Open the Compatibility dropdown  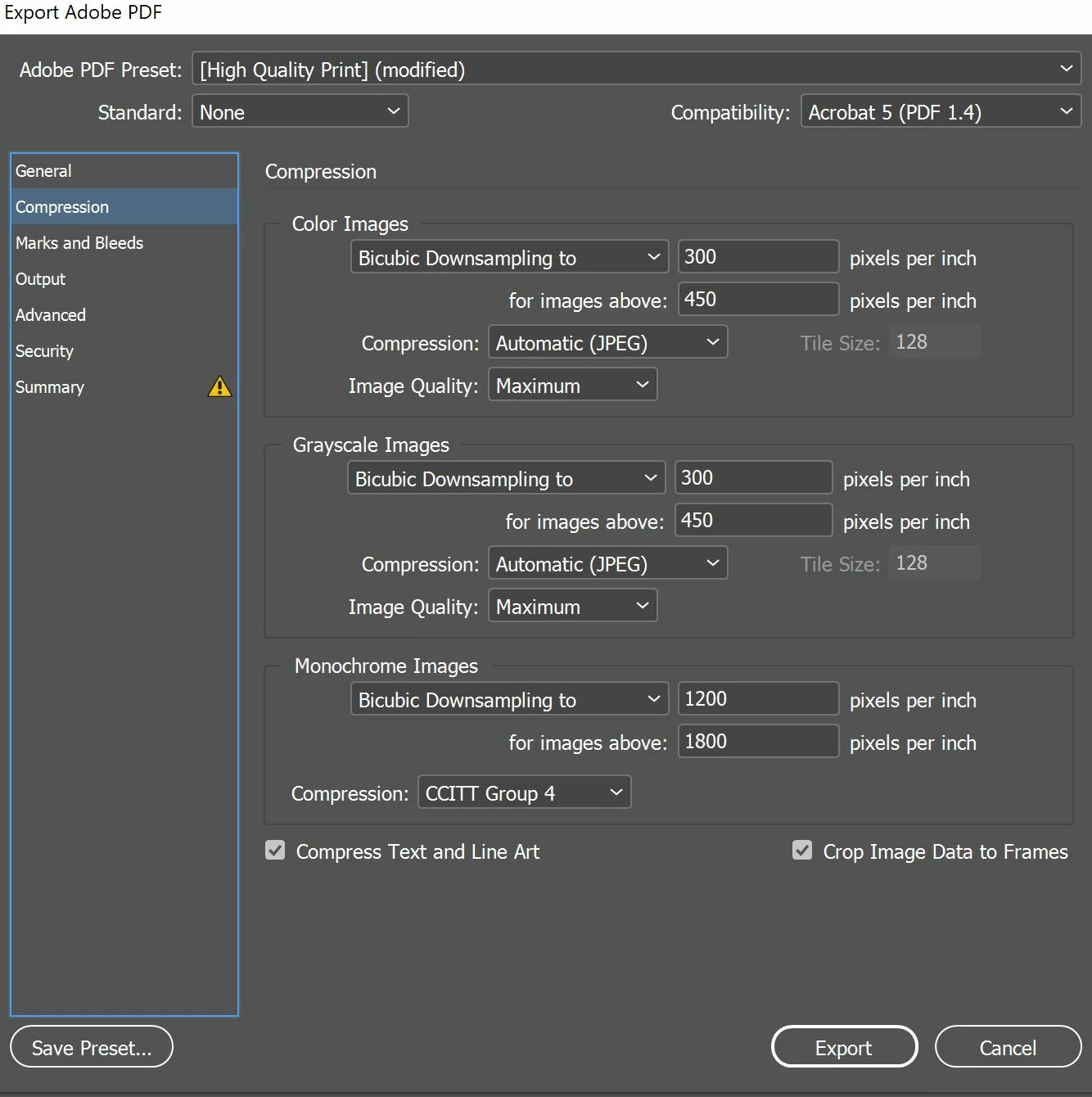pos(941,111)
